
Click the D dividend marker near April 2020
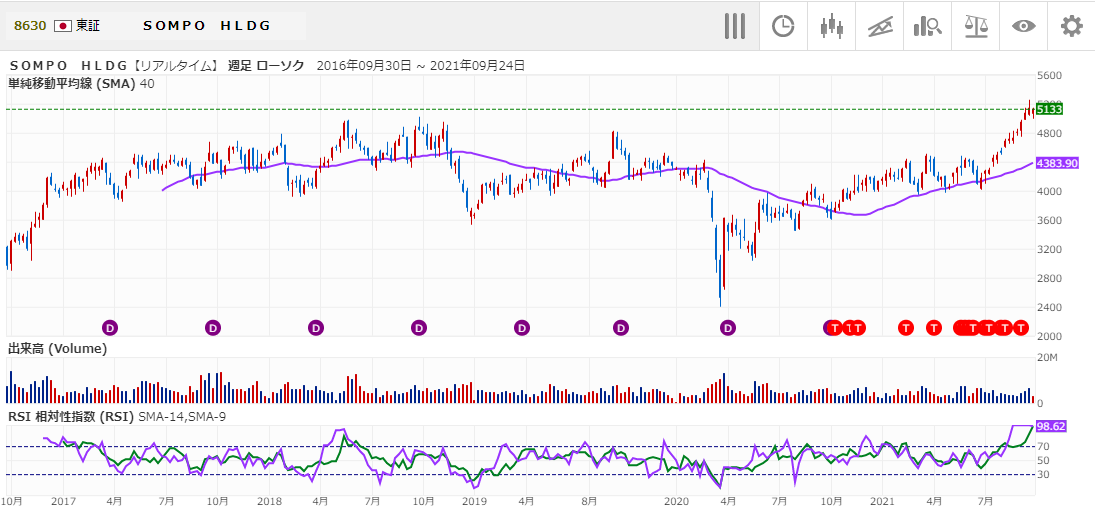pyautogui.click(x=728, y=327)
